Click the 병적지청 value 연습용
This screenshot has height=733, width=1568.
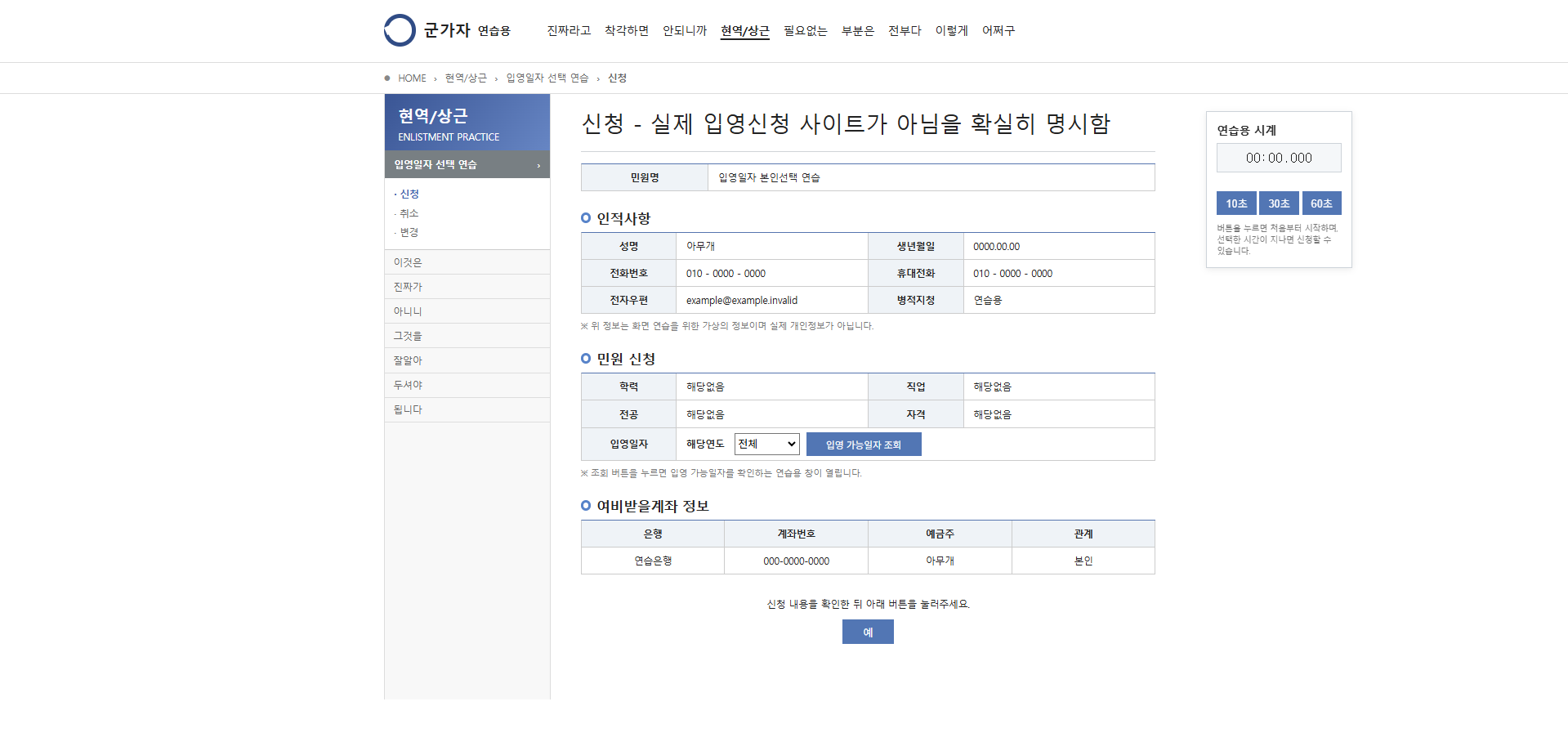coord(988,301)
